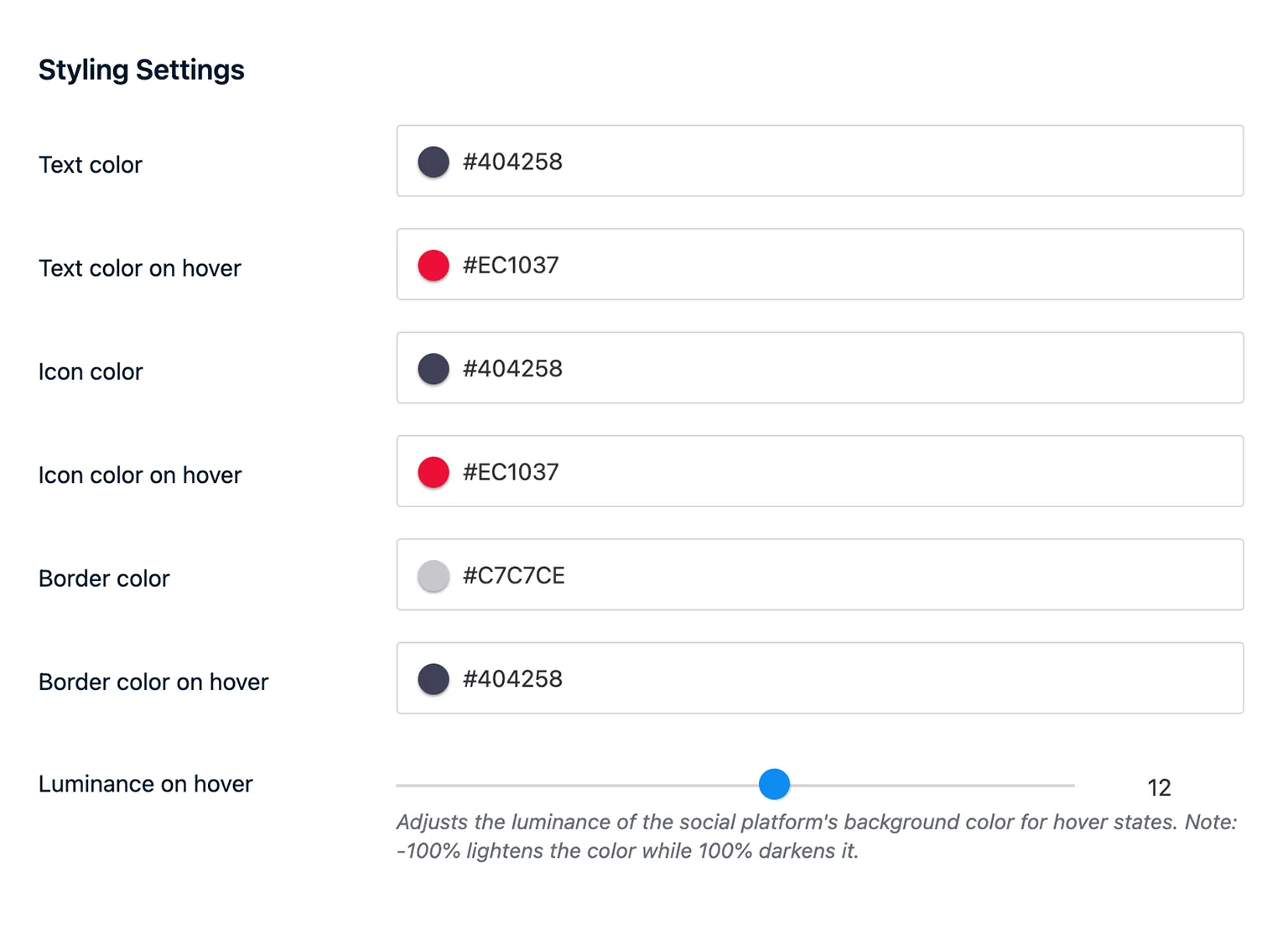1288x934 pixels.
Task: Open the Border color on hover swatch
Action: [x=433, y=678]
